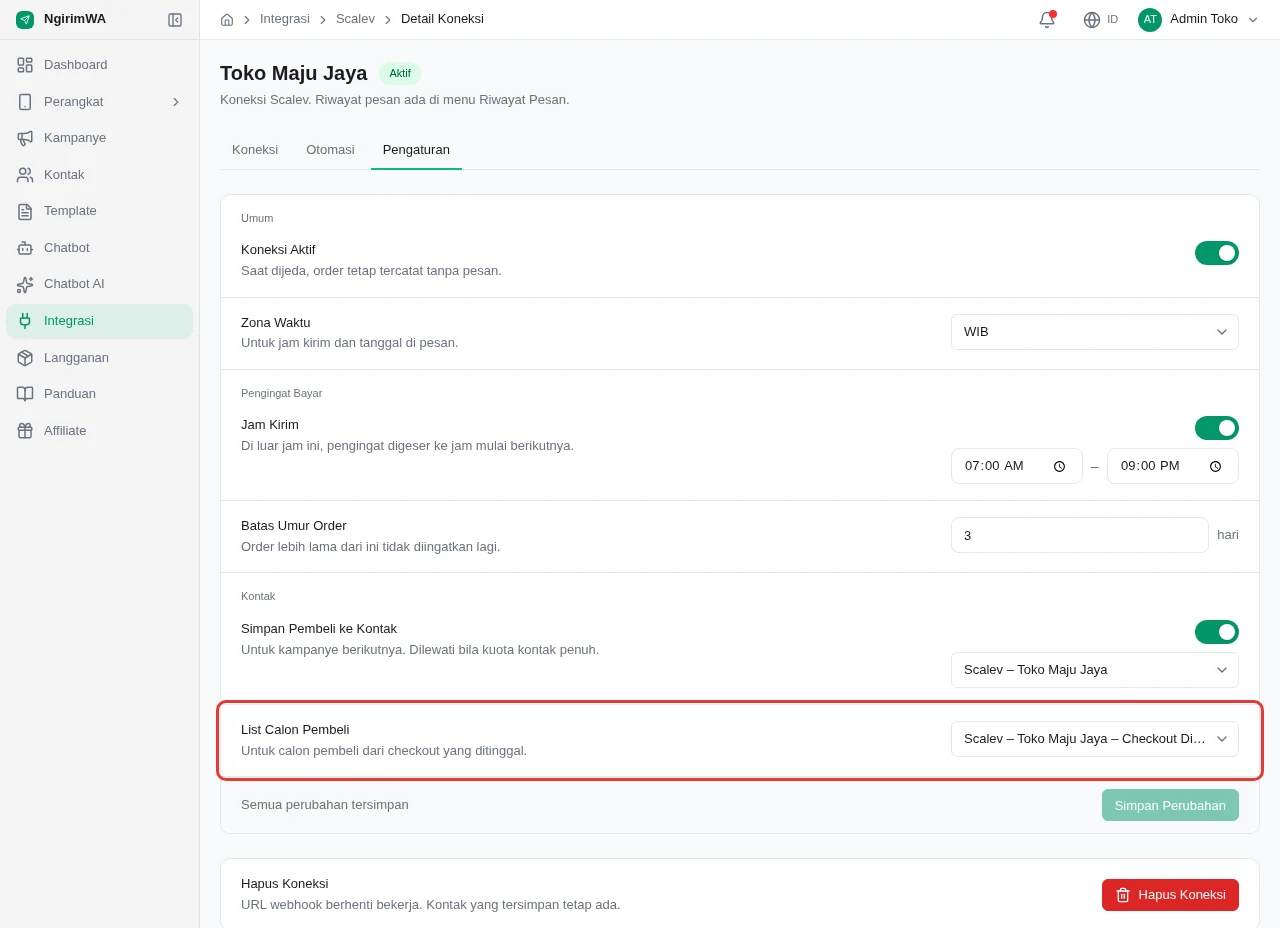This screenshot has width=1280, height=928.
Task: Click the Affiliate gift icon
Action: pos(25,431)
